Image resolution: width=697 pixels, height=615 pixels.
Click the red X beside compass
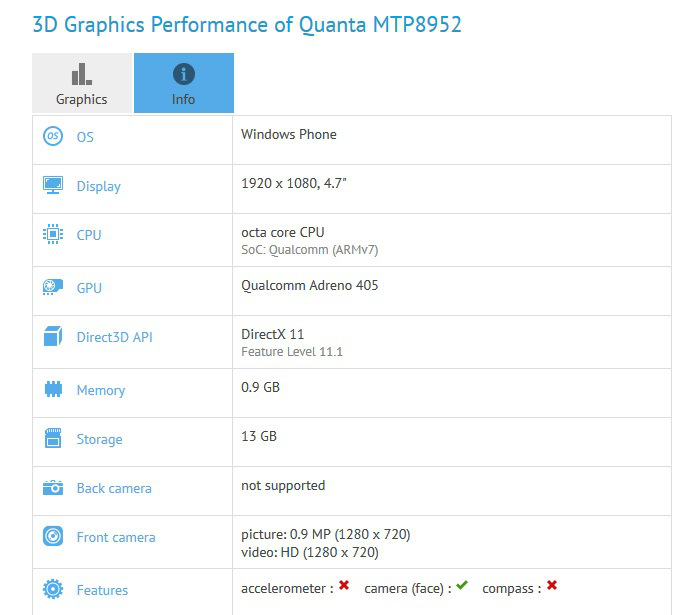tap(552, 586)
